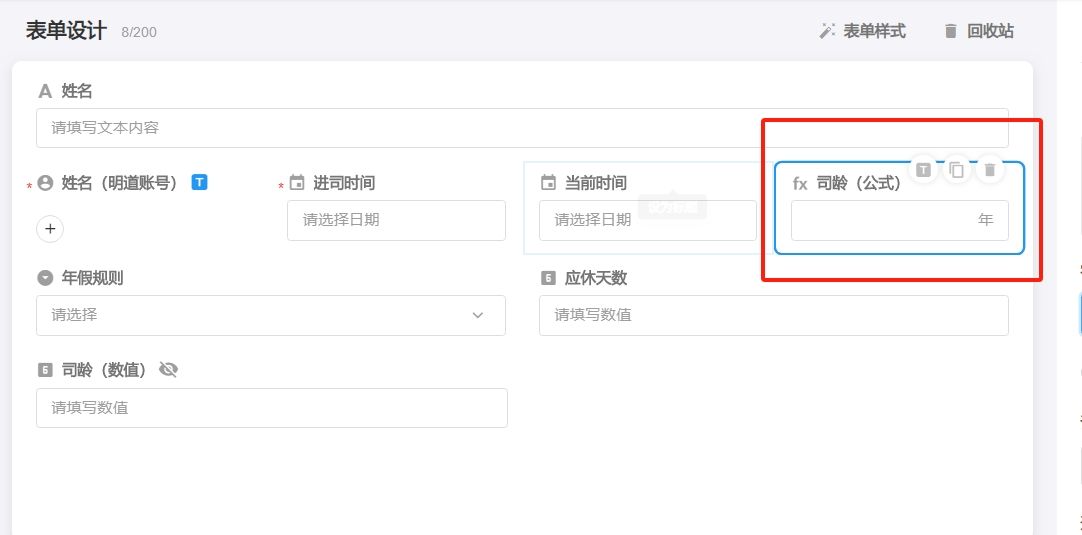Select the 当前时间 field label
Viewport: 1082px width, 535px height.
click(x=596, y=183)
